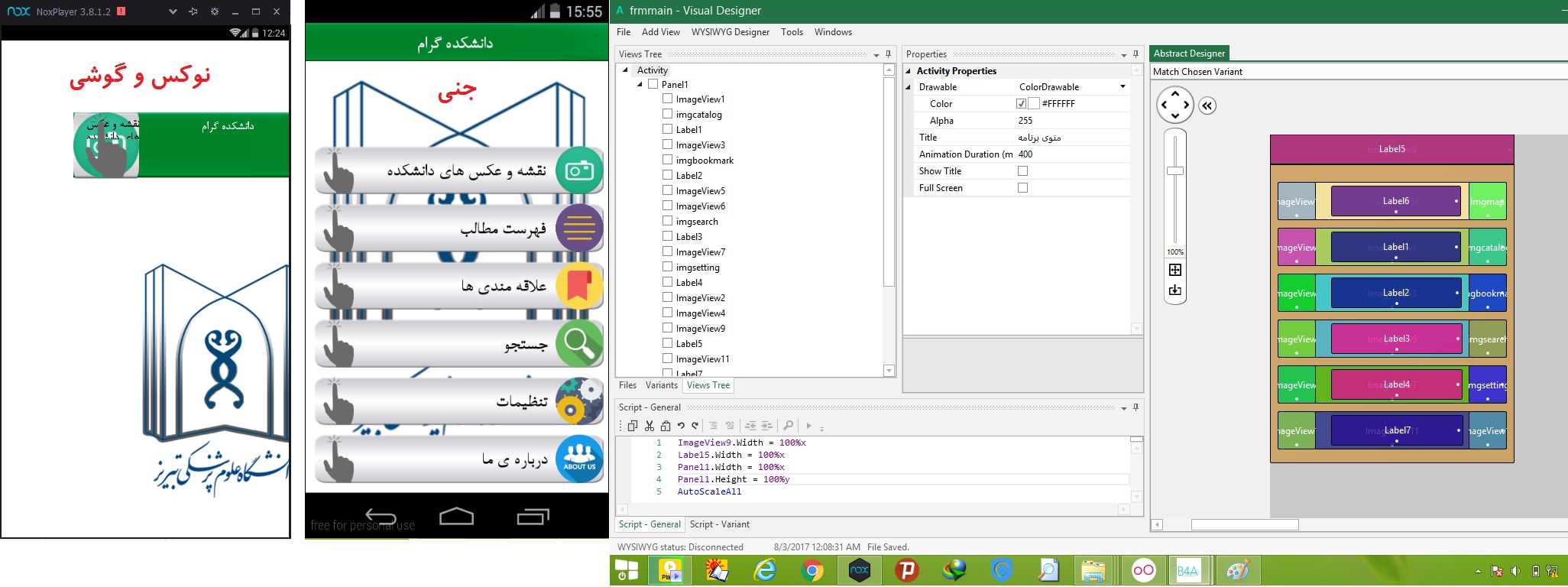Viewport: 1568px width, 587px height.
Task: Open Google Chrome from the taskbar
Action: click(812, 570)
